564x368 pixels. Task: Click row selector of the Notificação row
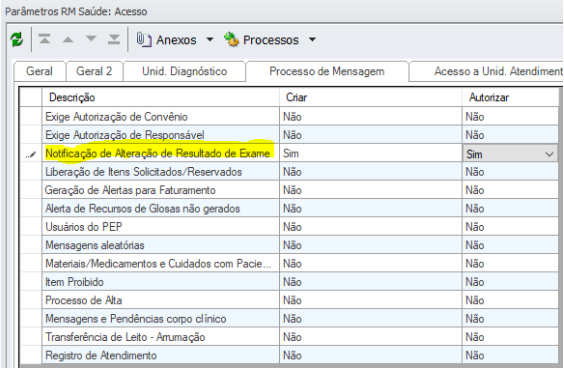pos(31,154)
